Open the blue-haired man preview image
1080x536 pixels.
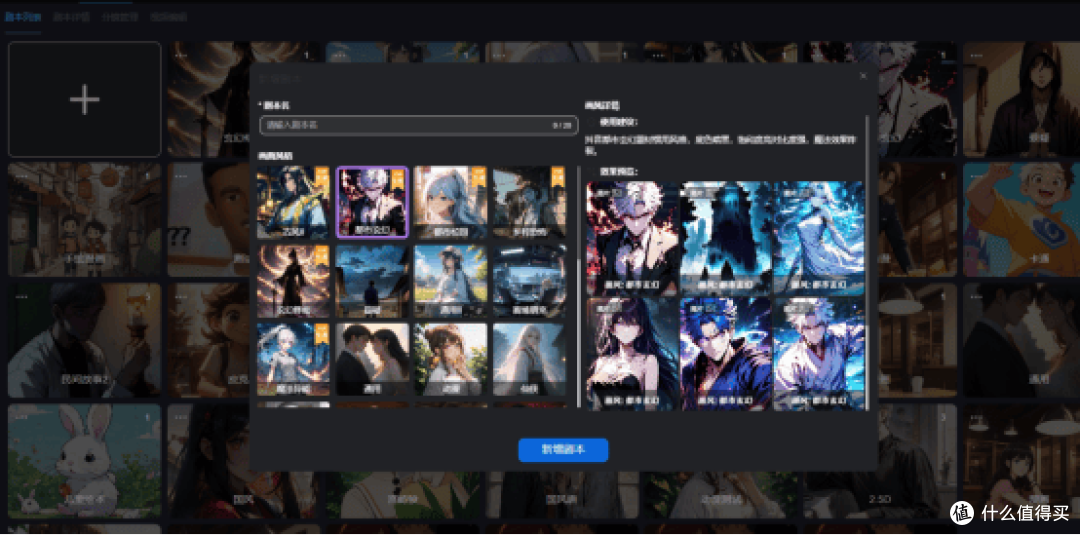coord(725,354)
